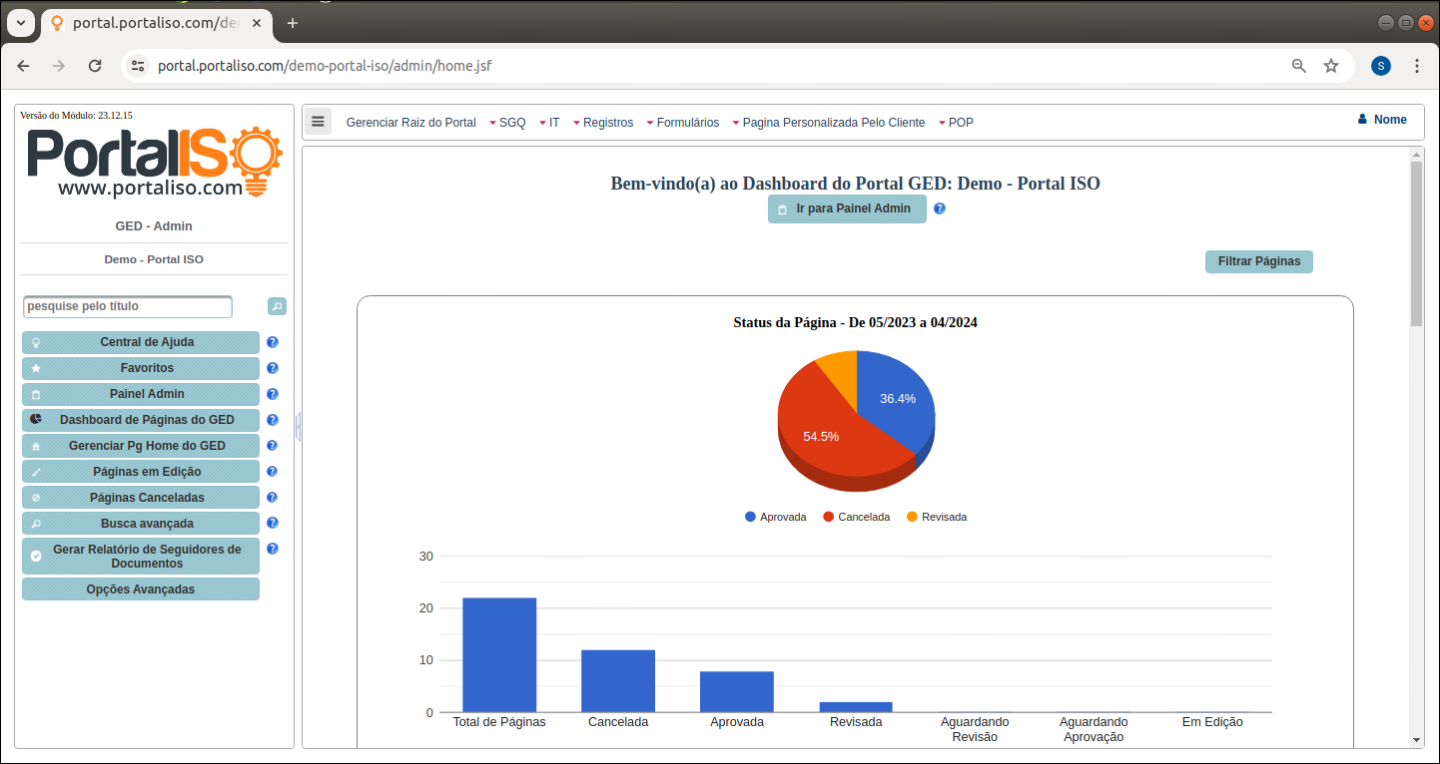Click help icon next to Busca avançada
The height and width of the screenshot is (764, 1440).
click(272, 523)
